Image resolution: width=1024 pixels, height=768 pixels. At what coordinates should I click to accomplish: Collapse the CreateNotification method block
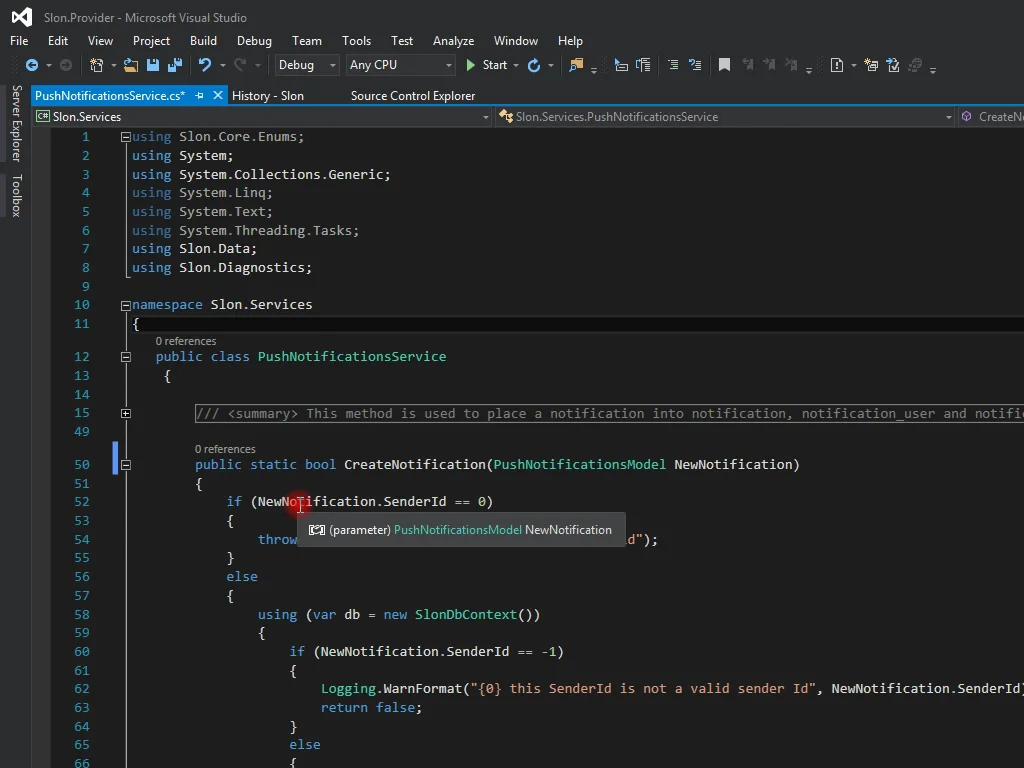[125, 465]
